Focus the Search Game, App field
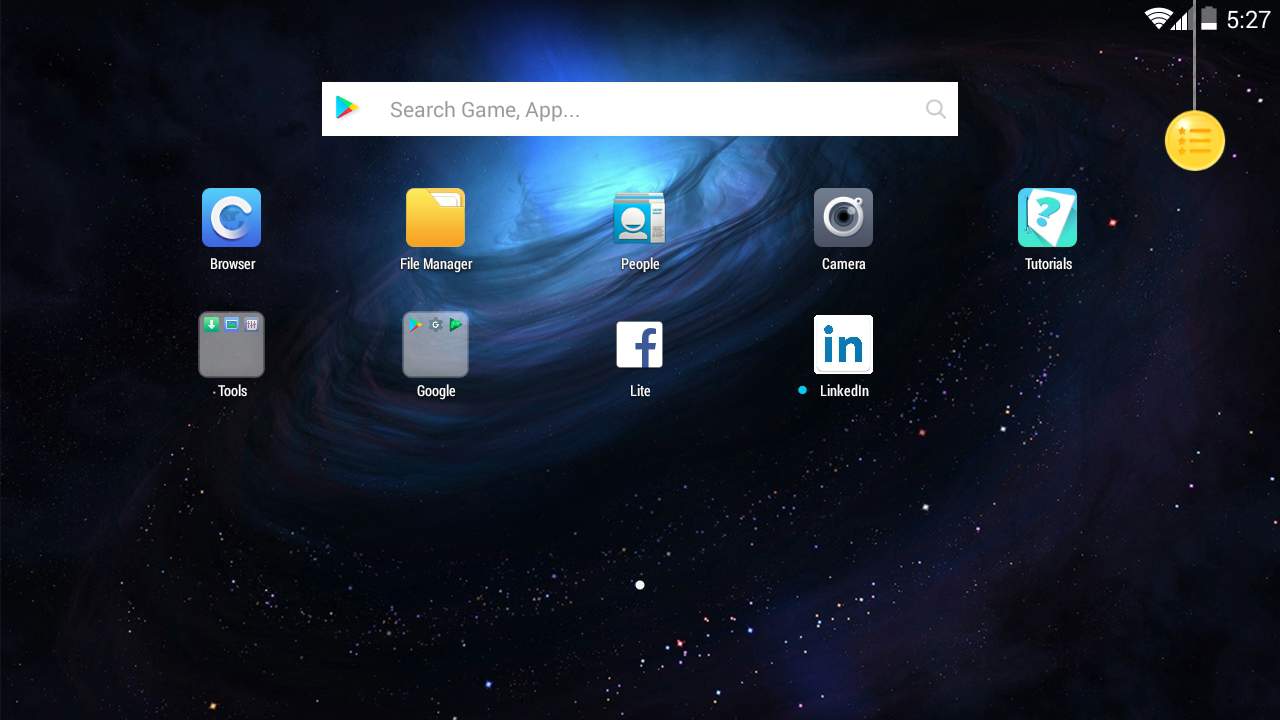This screenshot has height=720, width=1280. [x=640, y=109]
